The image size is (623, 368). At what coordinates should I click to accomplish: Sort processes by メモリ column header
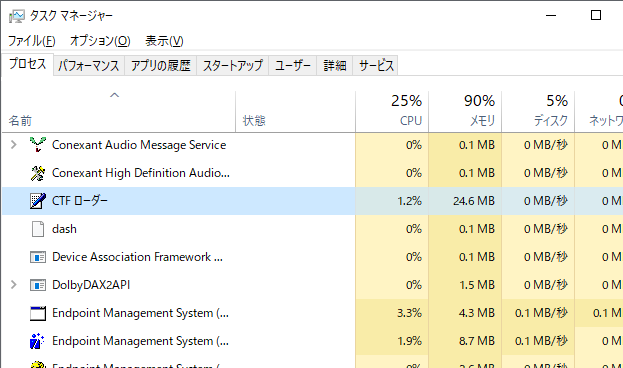[465, 111]
